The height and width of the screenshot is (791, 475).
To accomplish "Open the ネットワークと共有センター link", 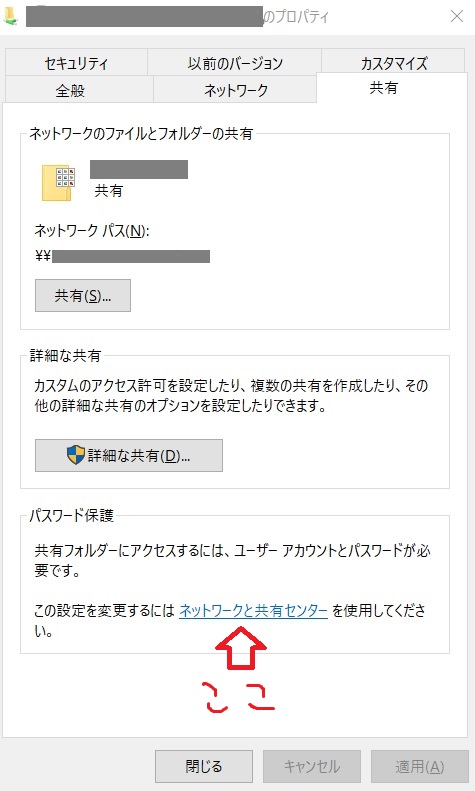I will [254, 610].
